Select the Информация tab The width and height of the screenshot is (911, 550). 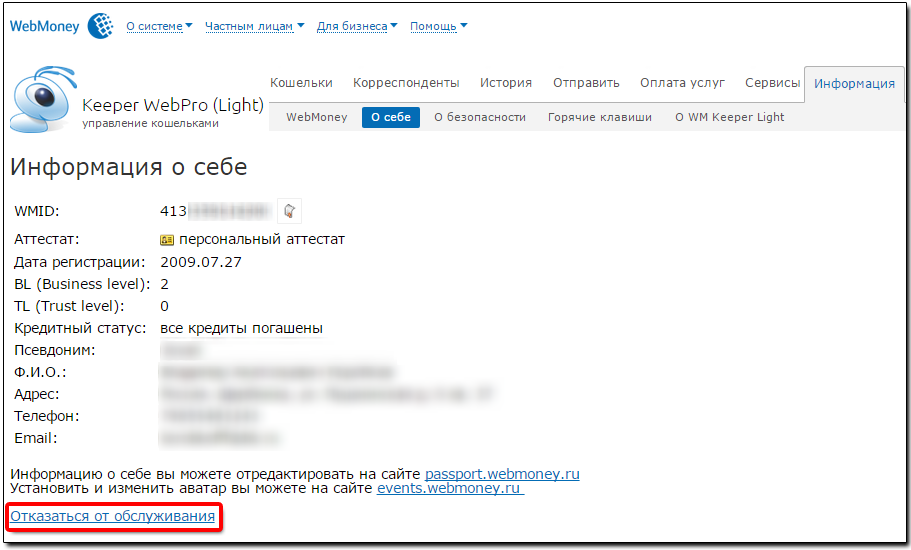[x=854, y=84]
